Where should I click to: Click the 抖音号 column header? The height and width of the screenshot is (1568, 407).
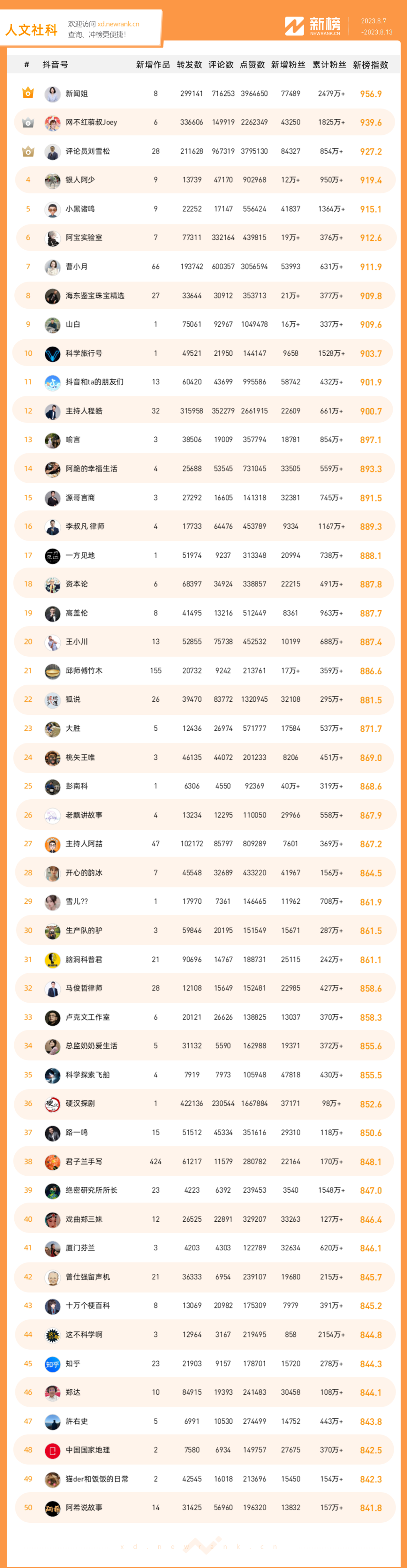(x=55, y=65)
